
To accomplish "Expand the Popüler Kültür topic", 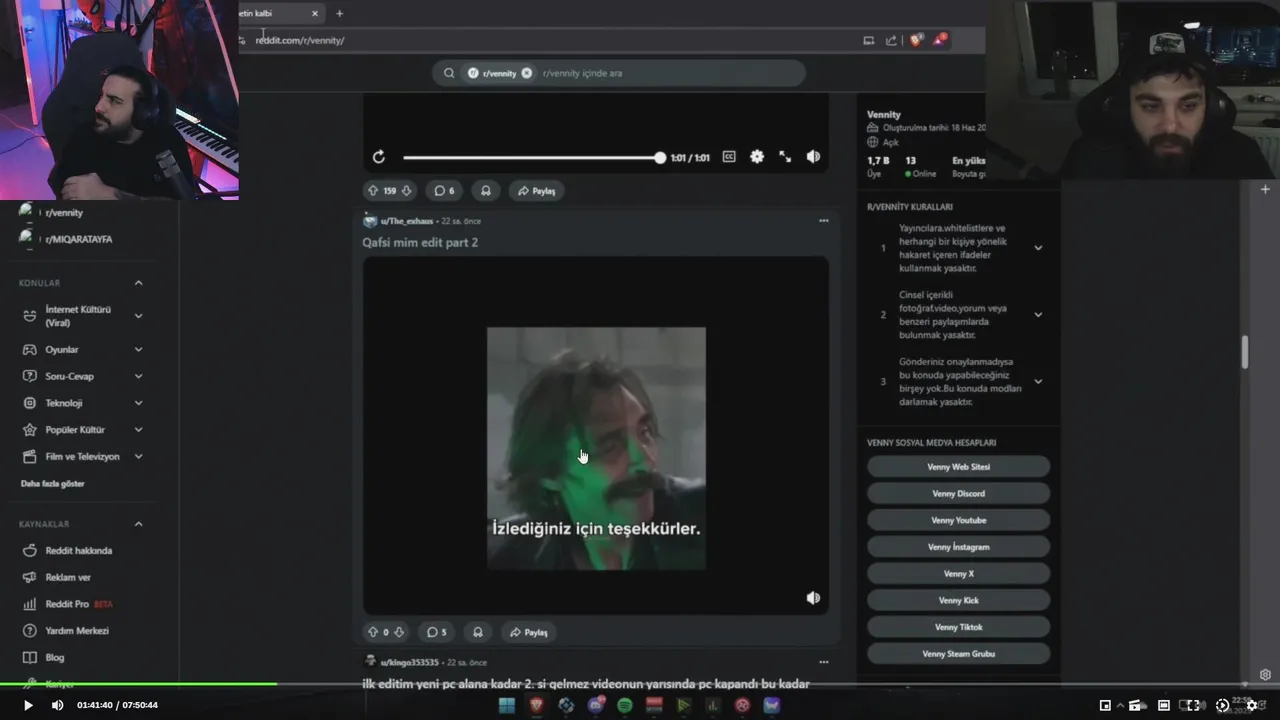I will point(138,430).
